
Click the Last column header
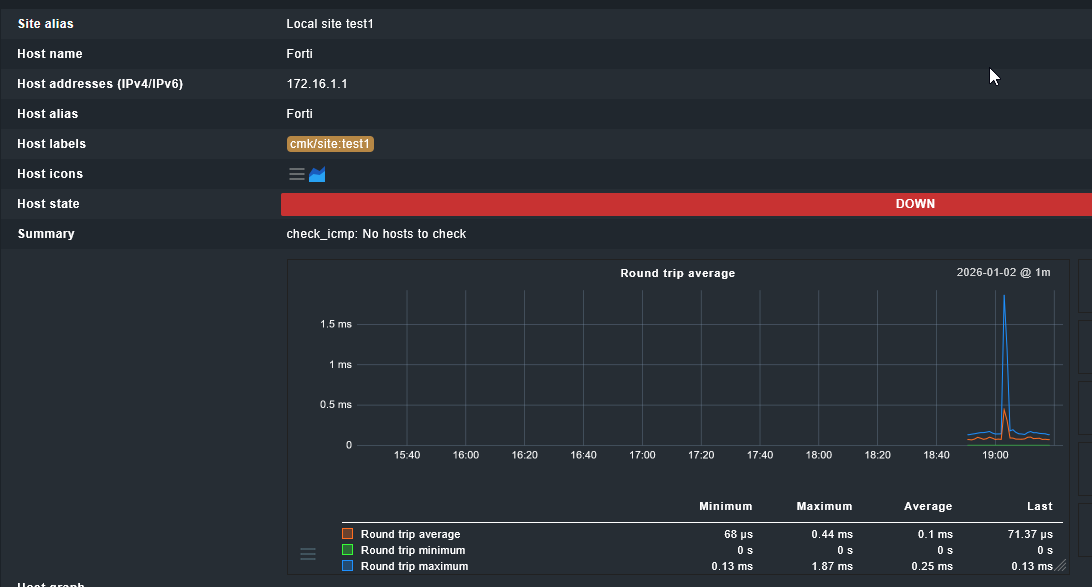coord(1039,507)
